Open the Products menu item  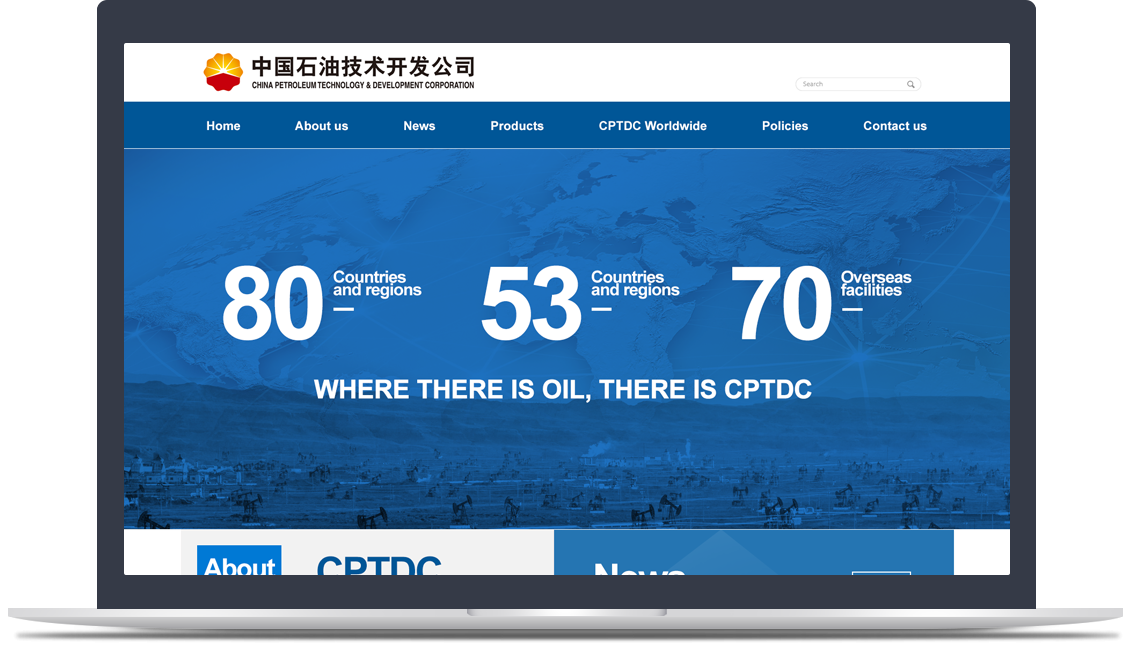click(517, 125)
